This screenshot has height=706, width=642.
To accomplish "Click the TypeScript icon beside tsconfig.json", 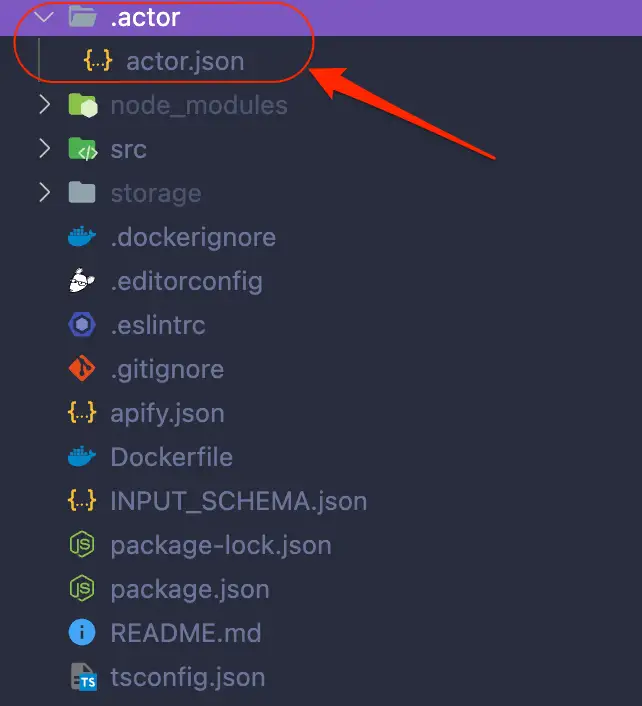I will pyautogui.click(x=81, y=677).
